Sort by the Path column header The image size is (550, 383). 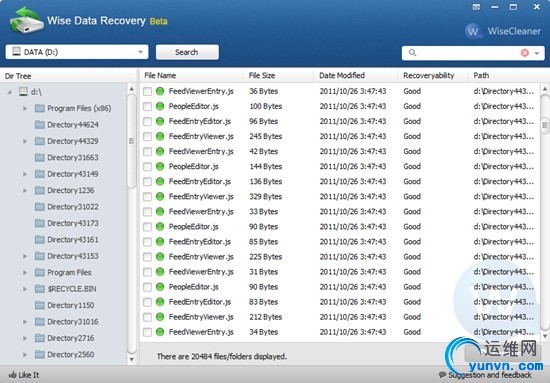click(509, 75)
